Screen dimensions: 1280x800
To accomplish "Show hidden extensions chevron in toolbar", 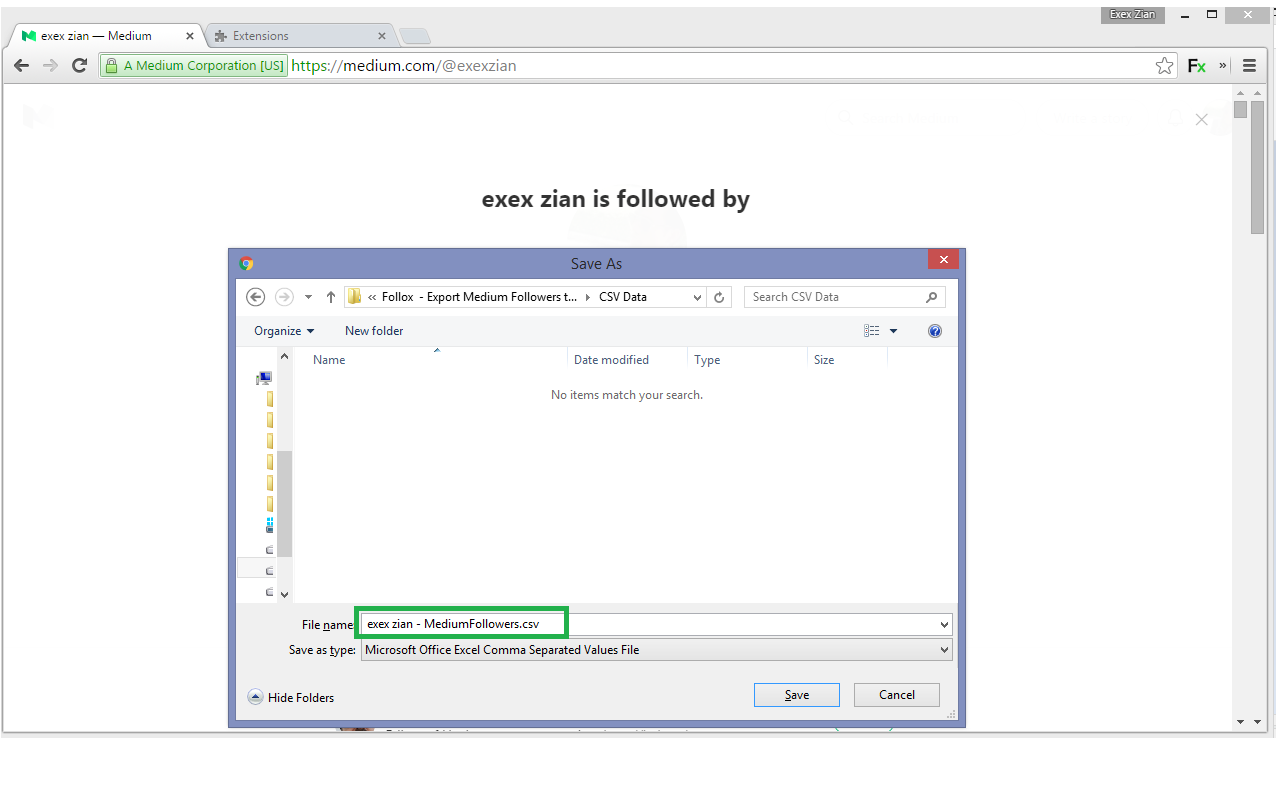I will (x=1222, y=66).
